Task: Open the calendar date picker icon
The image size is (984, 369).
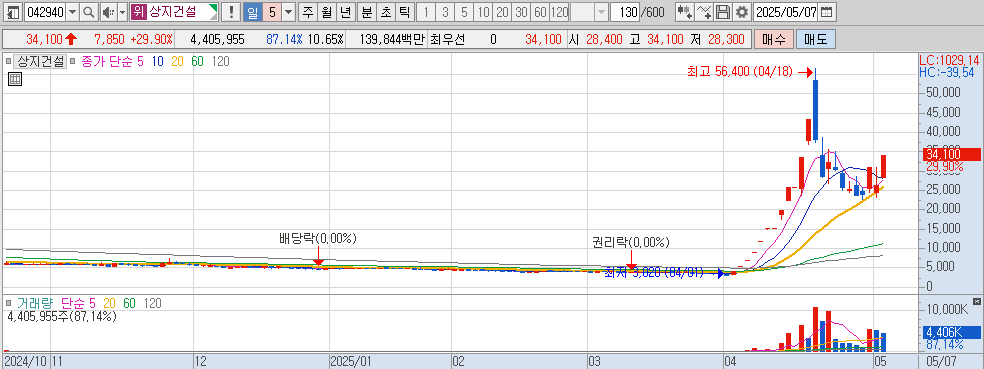Action: [x=827, y=11]
